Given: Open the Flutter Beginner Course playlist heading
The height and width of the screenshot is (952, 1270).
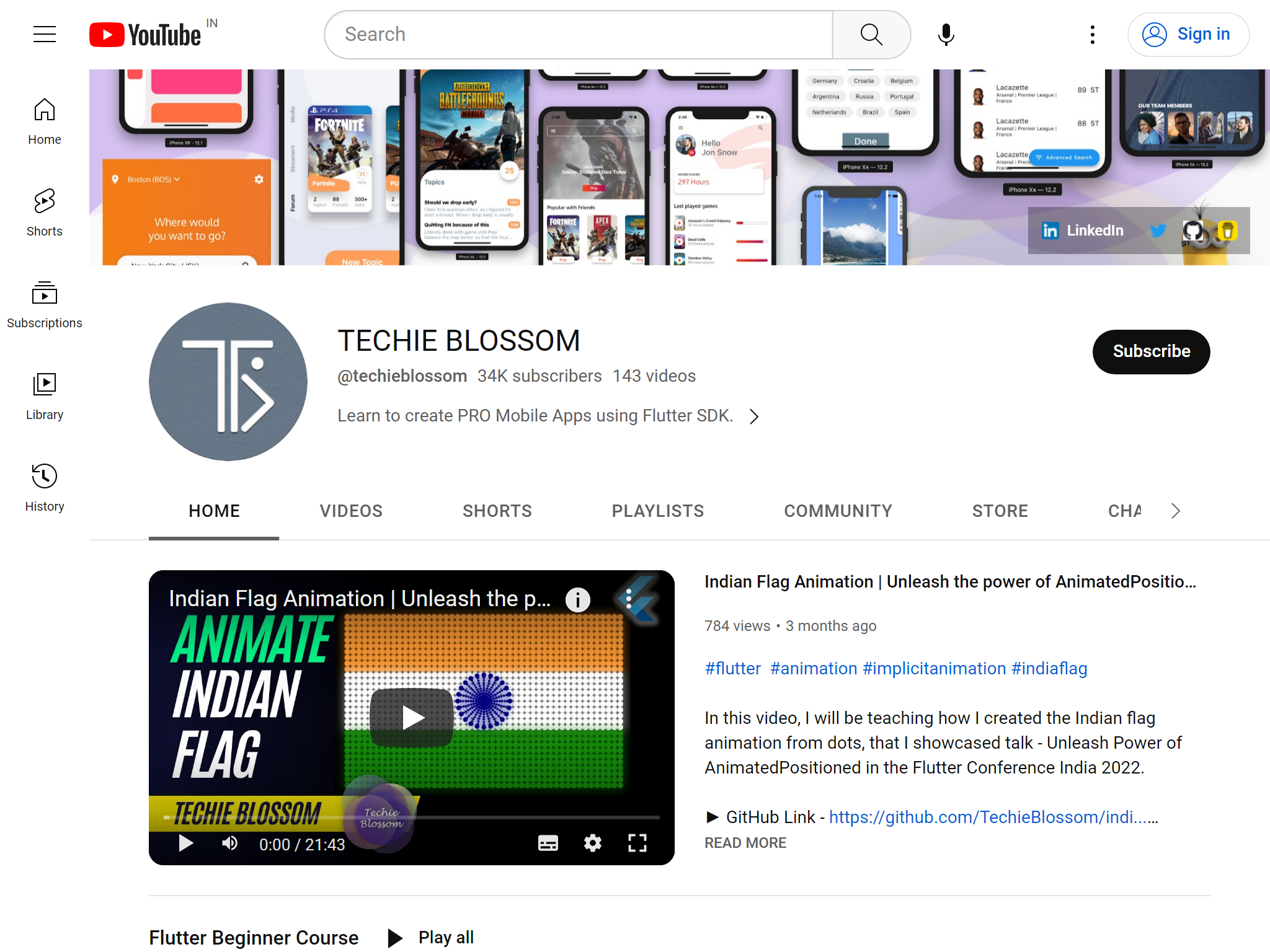Looking at the screenshot, I should coord(254,937).
